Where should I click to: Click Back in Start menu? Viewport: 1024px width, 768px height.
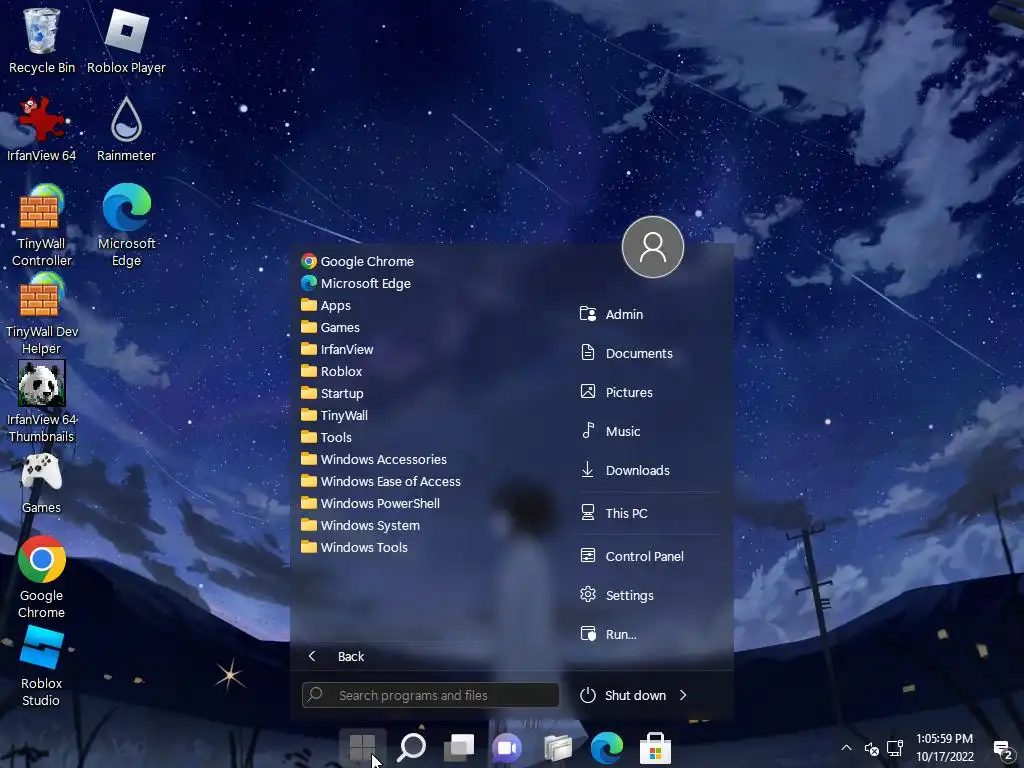(336, 656)
